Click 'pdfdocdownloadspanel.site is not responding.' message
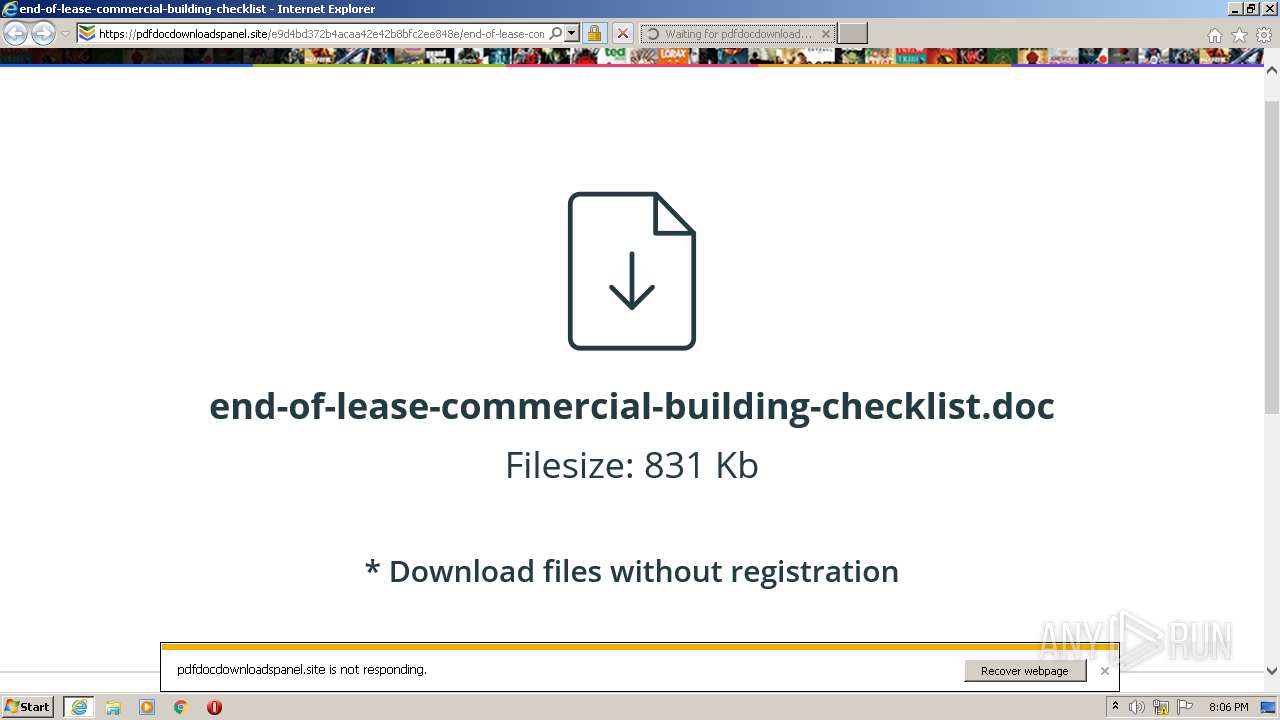The width and height of the screenshot is (1280, 720). 302,670
